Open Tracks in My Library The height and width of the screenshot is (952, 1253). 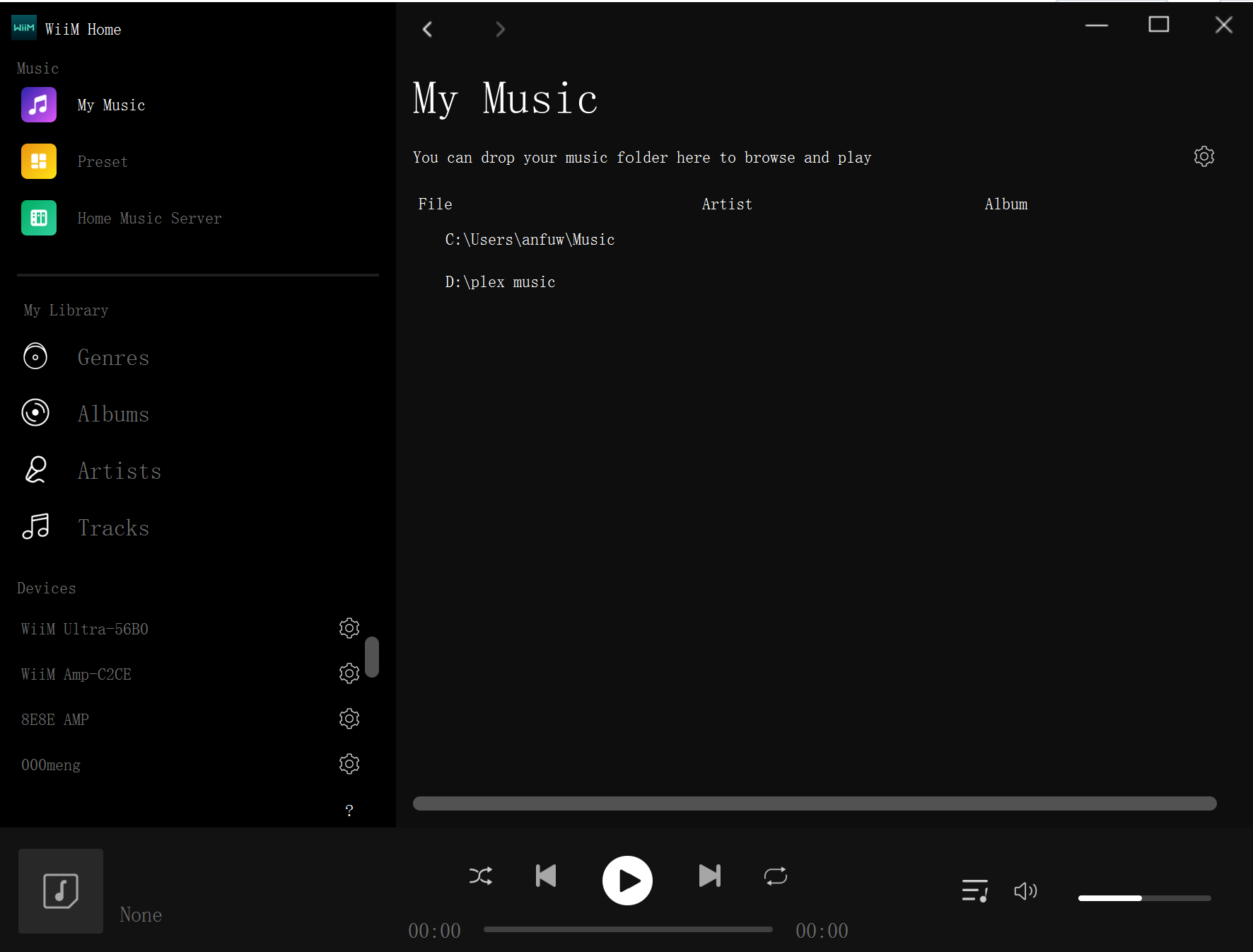click(x=113, y=528)
